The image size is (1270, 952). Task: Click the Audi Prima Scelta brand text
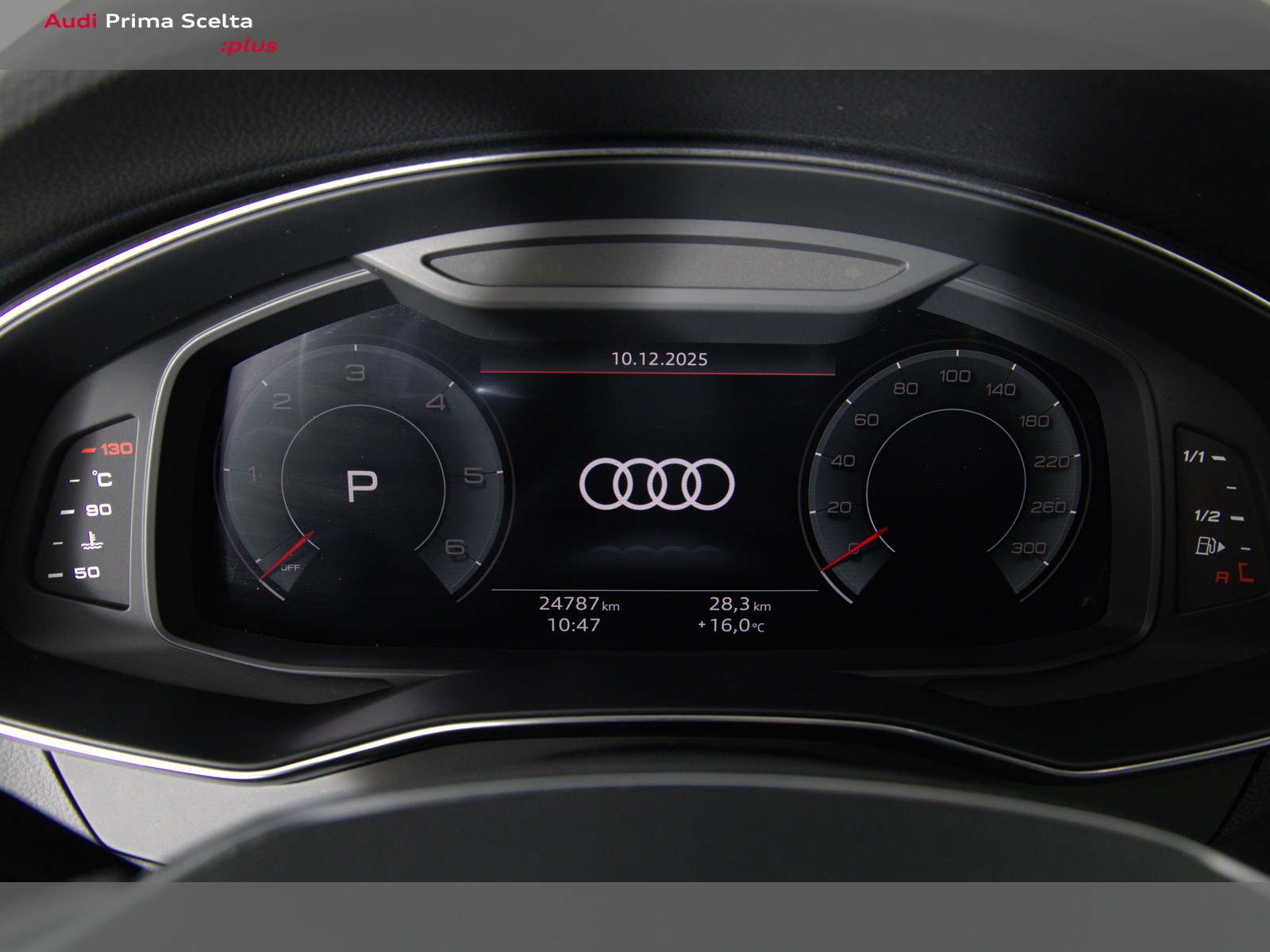[148, 21]
